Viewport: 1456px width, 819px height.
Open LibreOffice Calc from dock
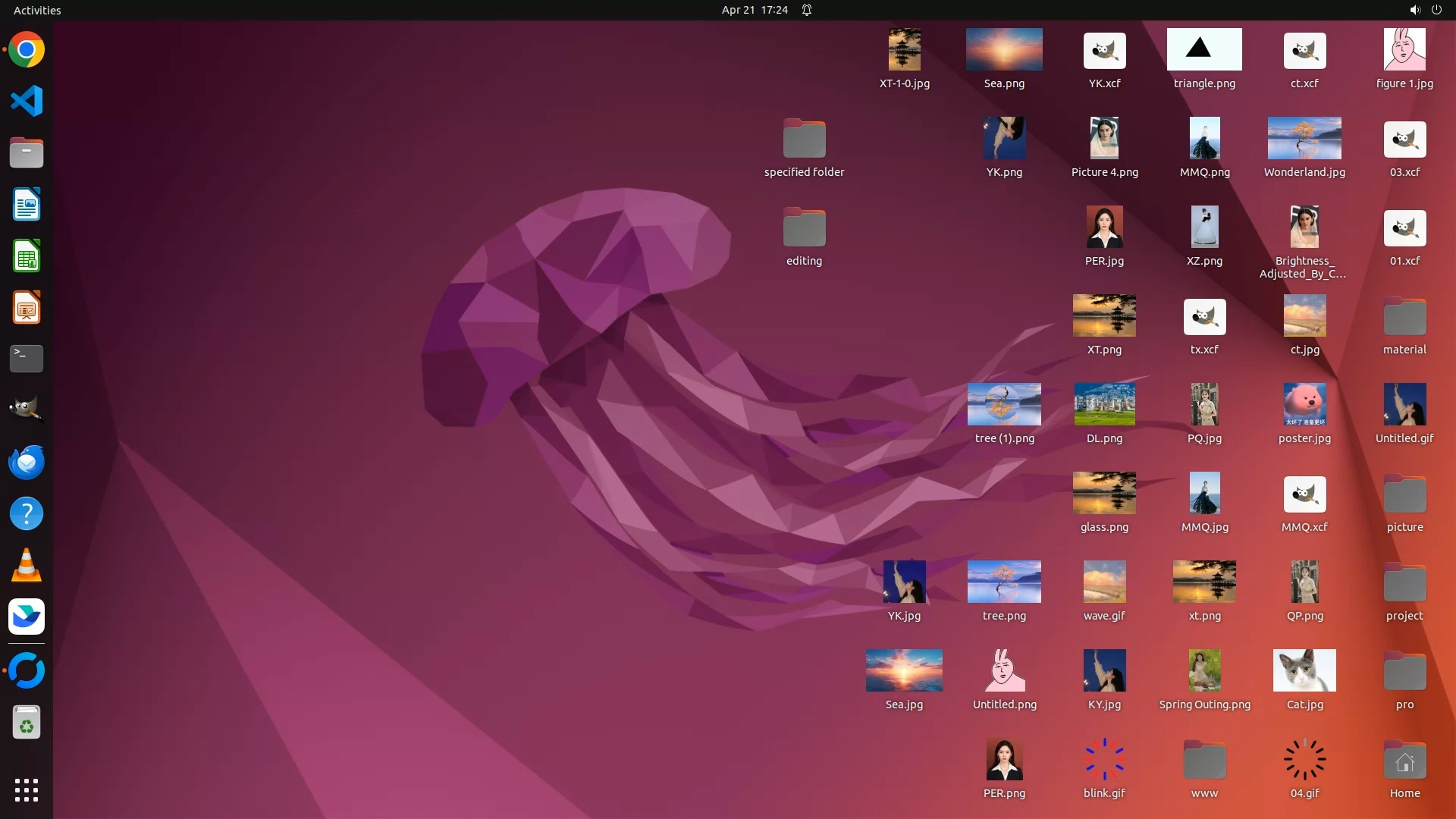[x=27, y=256]
